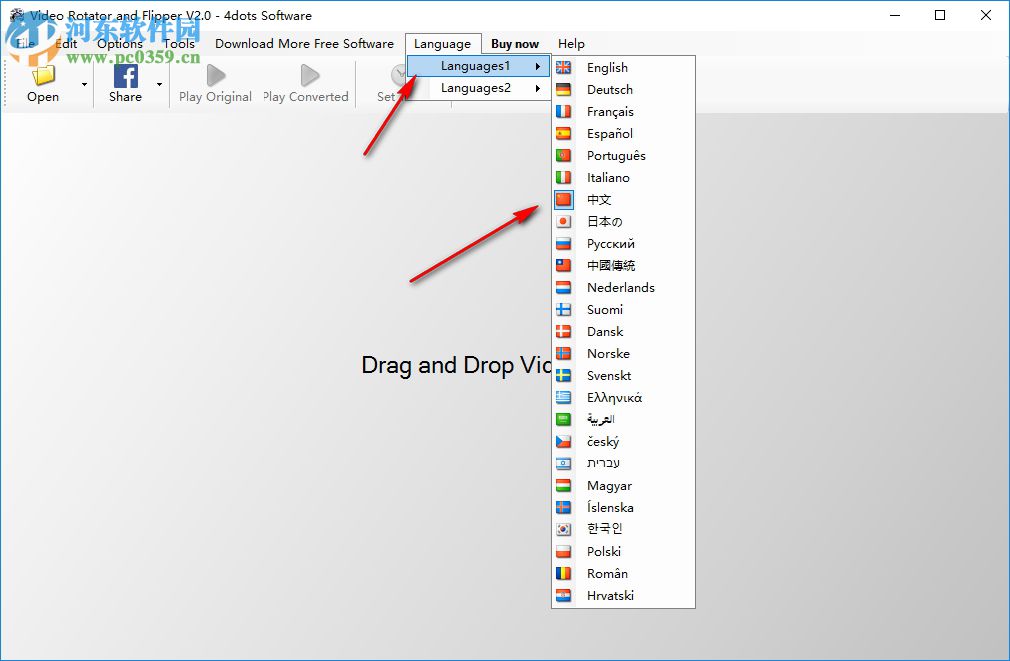Maximize the Video Rotator window
The width and height of the screenshot is (1010, 661).
(940, 15)
